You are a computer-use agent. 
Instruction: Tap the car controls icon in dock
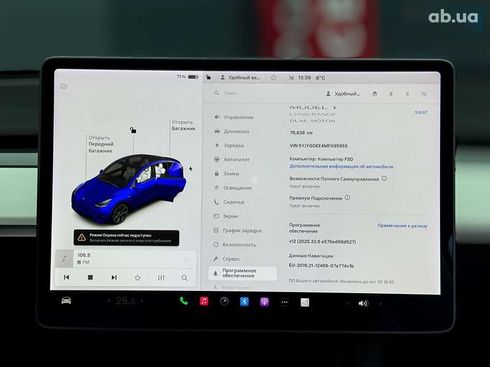click(x=66, y=301)
